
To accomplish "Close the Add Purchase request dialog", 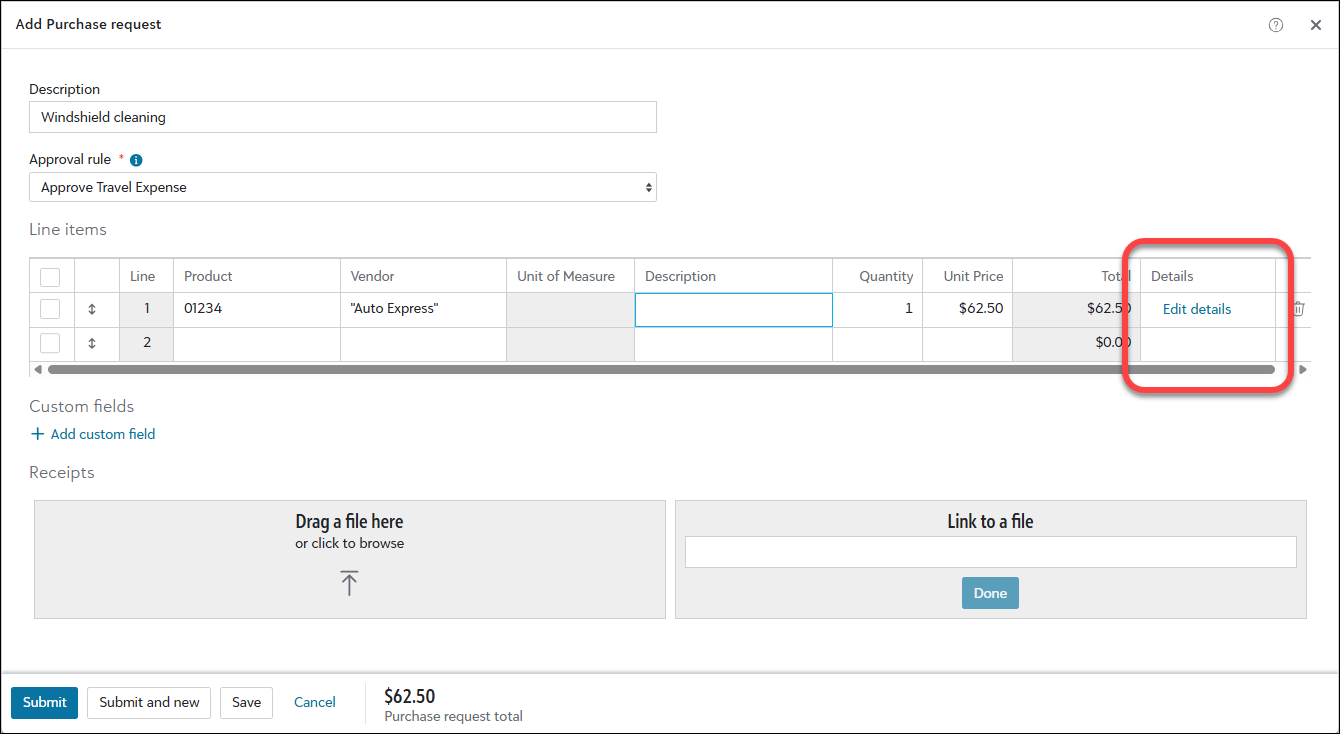I will click(1316, 25).
